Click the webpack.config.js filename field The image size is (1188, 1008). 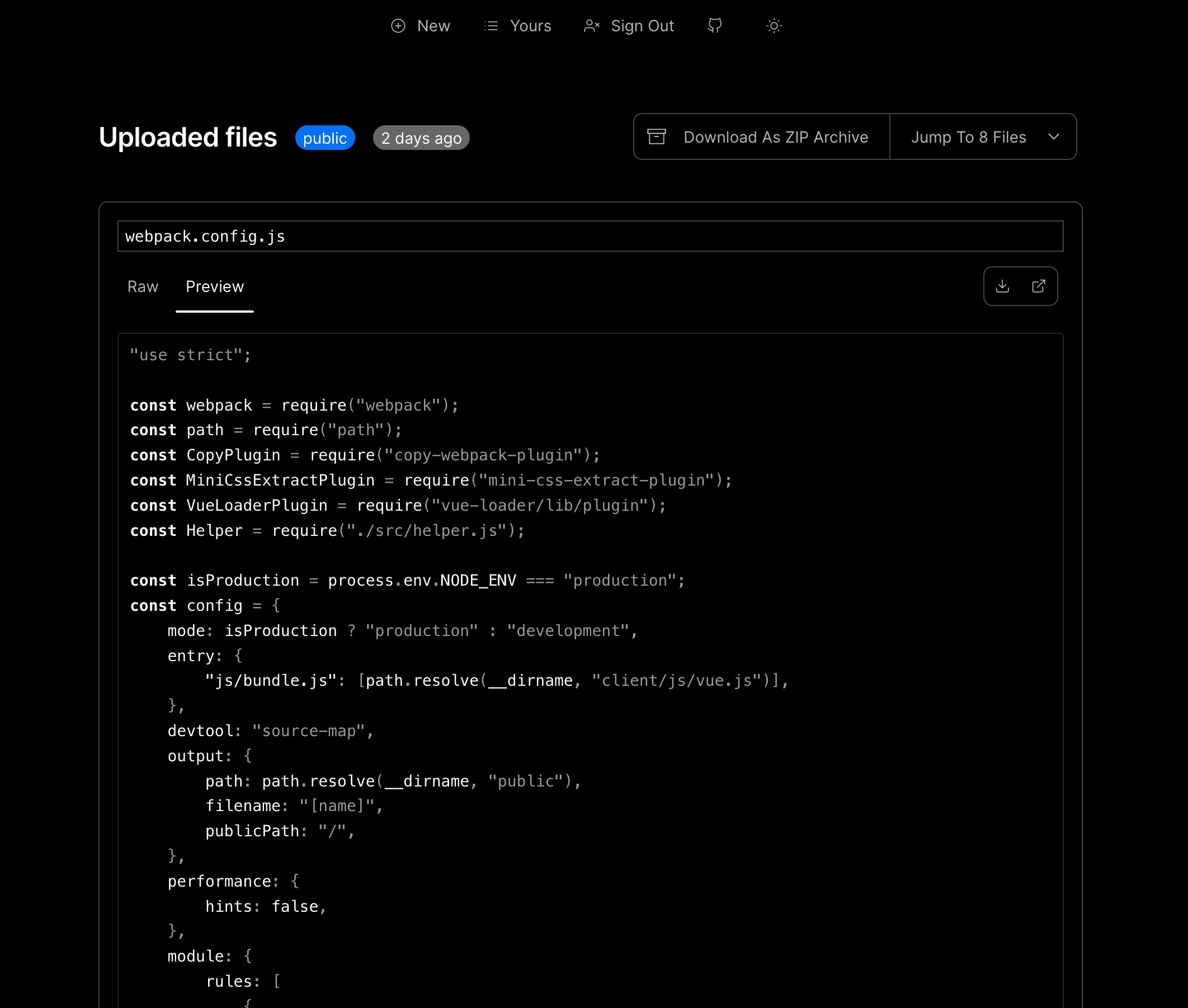click(x=590, y=236)
